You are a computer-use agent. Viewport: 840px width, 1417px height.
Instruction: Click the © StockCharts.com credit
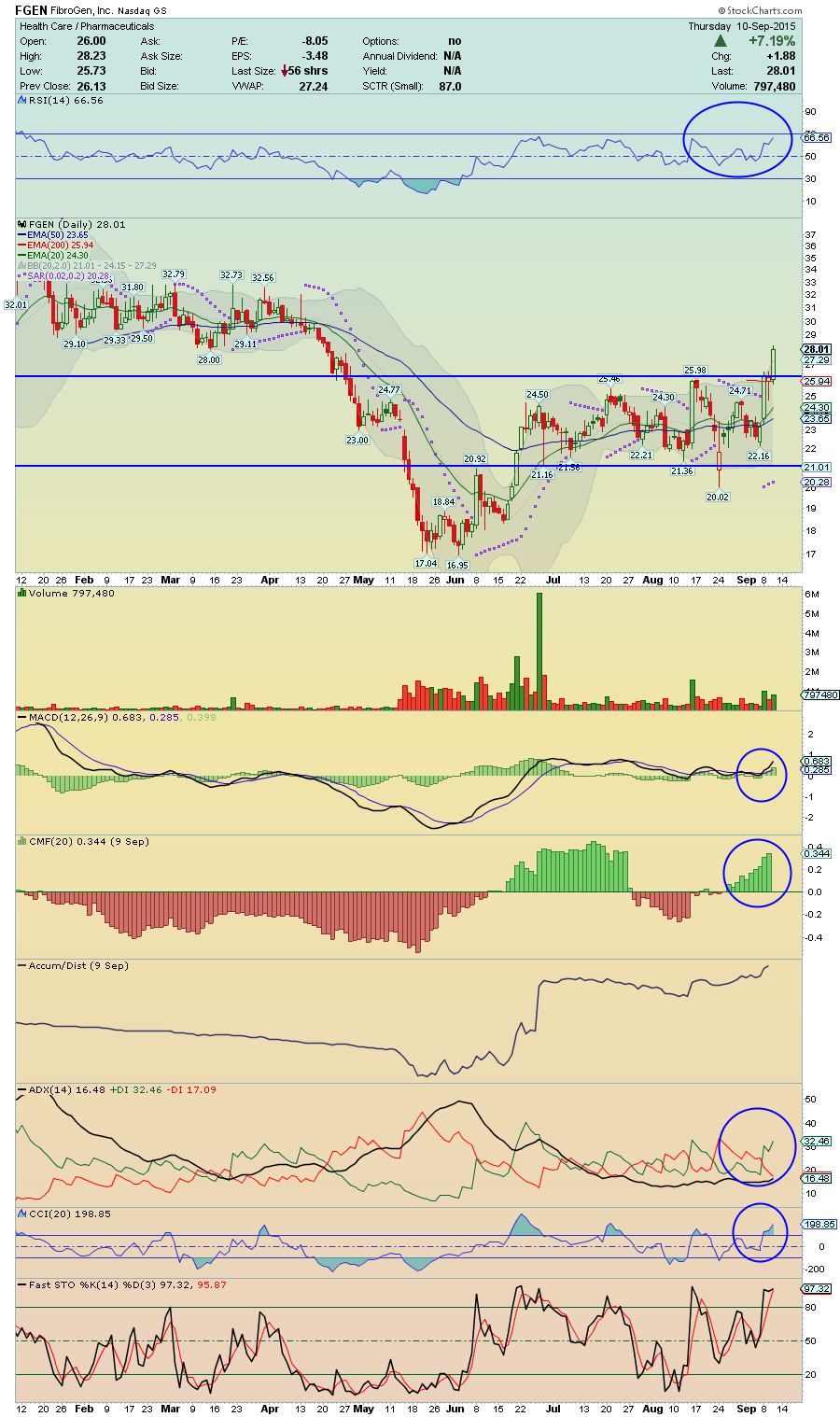[x=760, y=10]
